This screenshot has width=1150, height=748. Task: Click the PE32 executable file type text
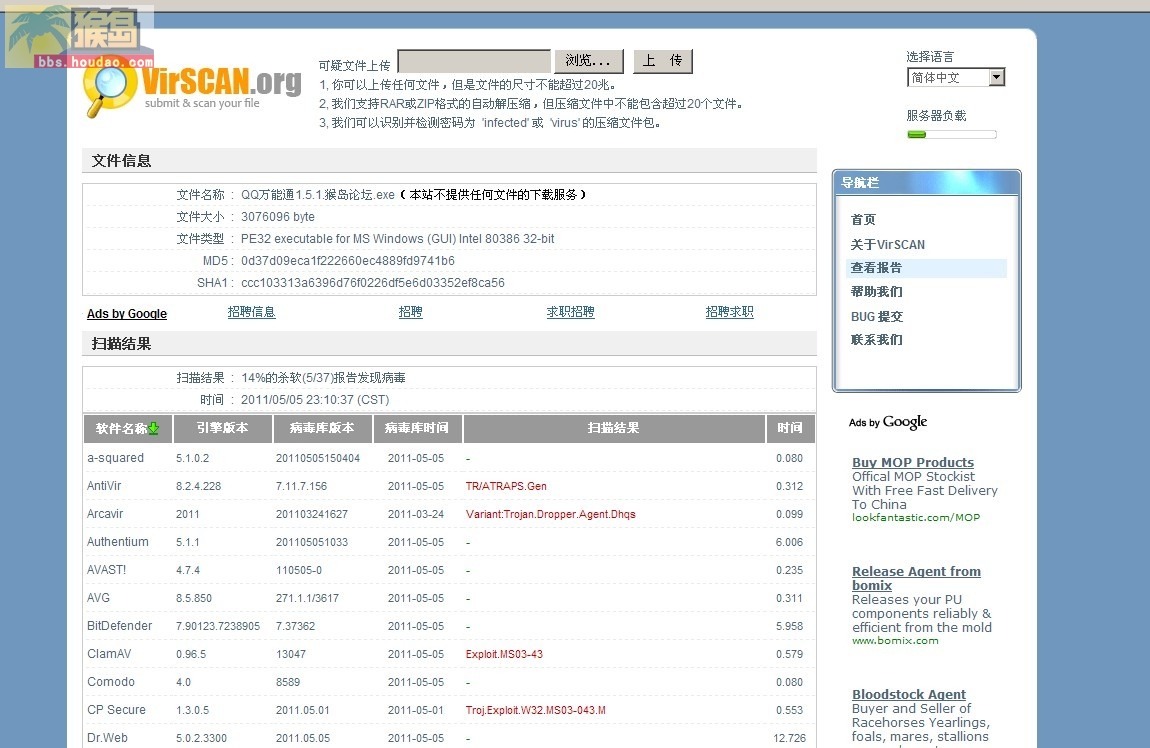(398, 239)
